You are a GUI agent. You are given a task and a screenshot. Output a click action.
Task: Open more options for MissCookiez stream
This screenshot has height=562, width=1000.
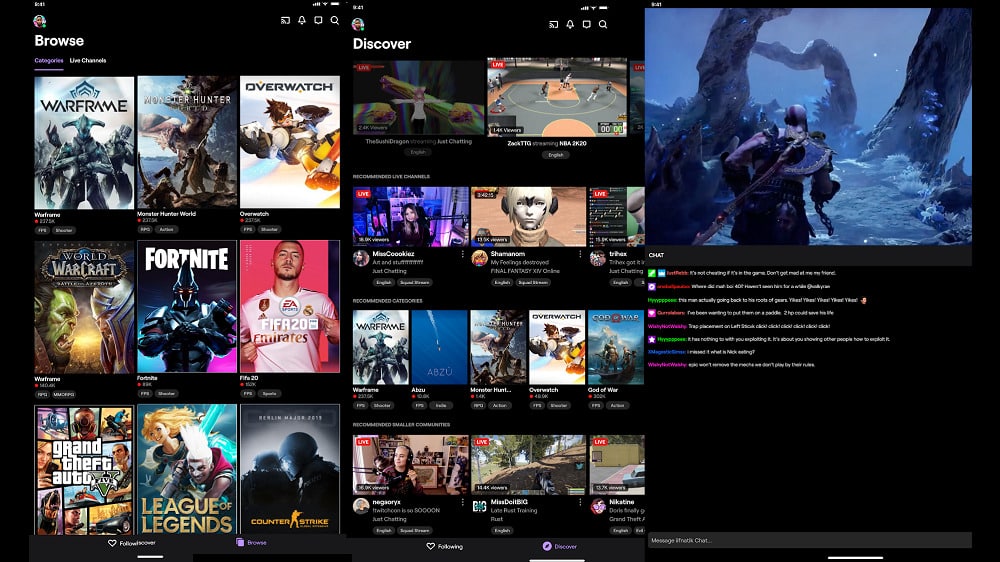coord(463,254)
